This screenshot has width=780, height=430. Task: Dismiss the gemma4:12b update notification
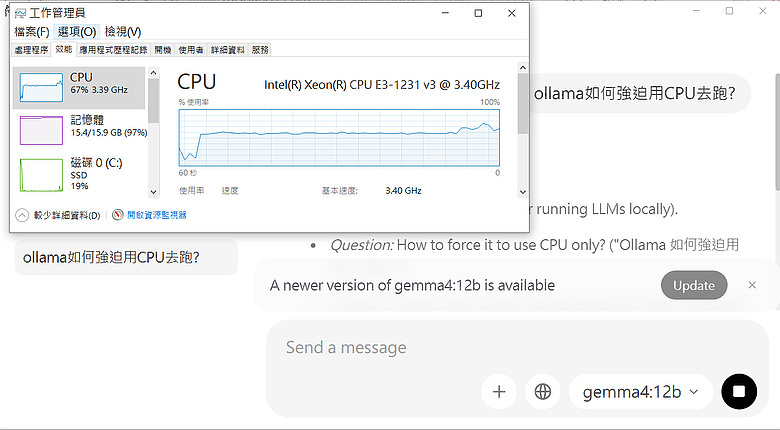tap(752, 285)
